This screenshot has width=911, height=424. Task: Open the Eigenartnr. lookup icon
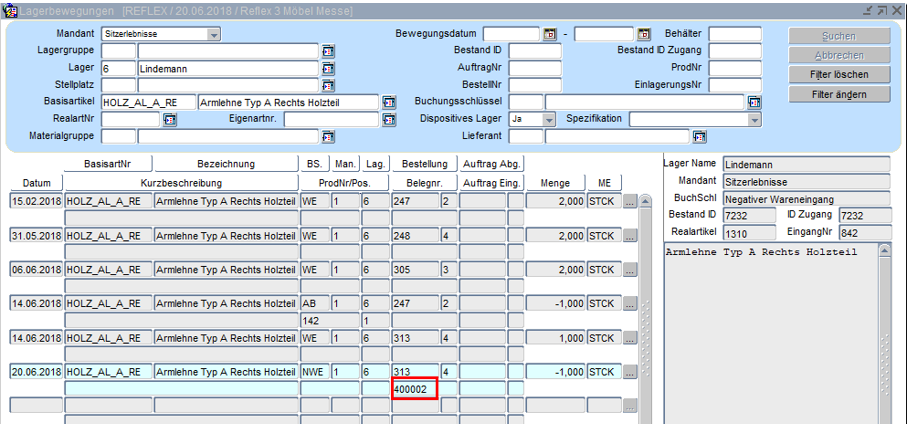point(389,119)
